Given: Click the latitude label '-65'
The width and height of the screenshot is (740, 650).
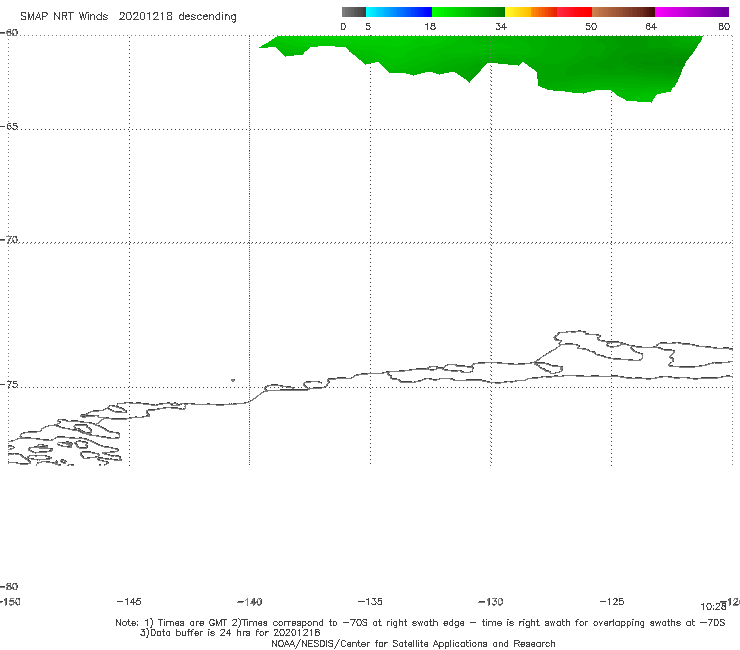Looking at the screenshot, I should click(9, 127).
